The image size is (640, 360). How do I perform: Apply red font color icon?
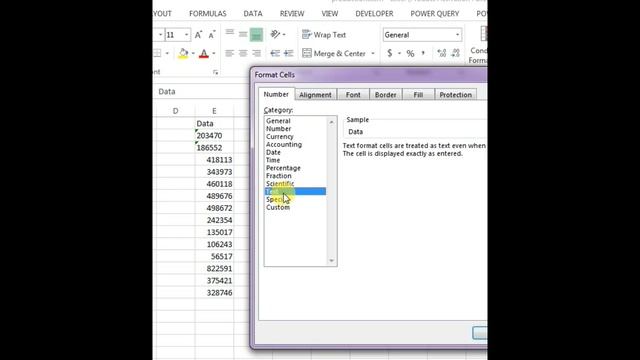(204, 53)
